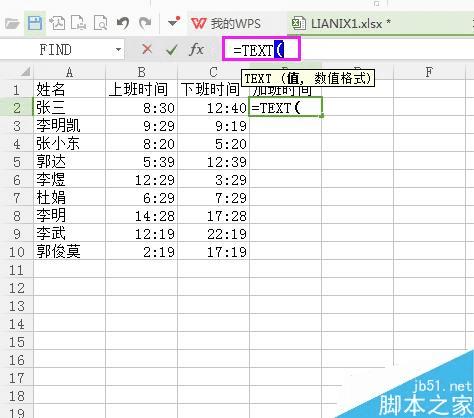Open the Insert Function fx button
This screenshot has width=474, height=418.
(196, 50)
